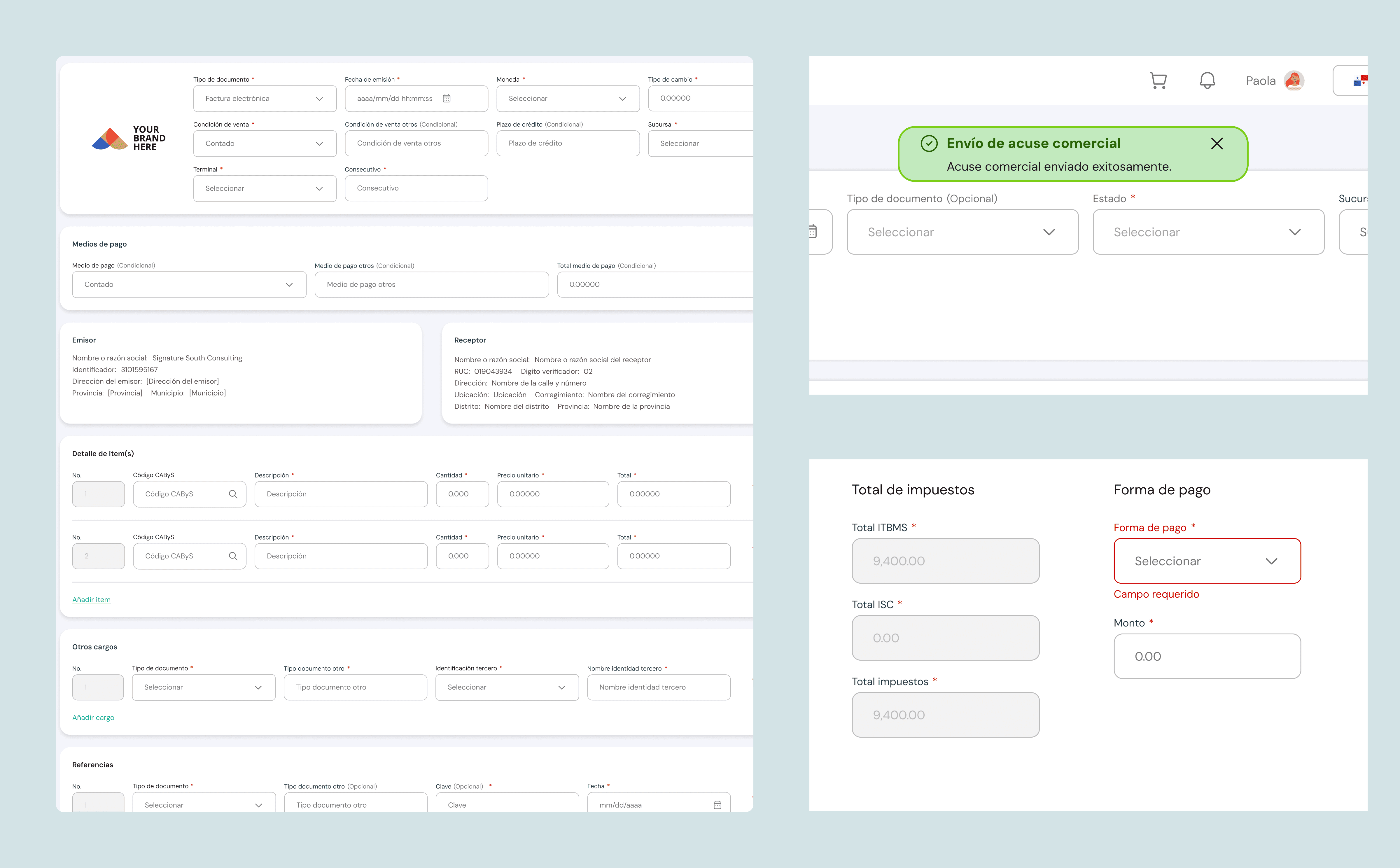Open the Forma de pago dropdown
Image resolution: width=1400 pixels, height=868 pixels.
click(1207, 561)
